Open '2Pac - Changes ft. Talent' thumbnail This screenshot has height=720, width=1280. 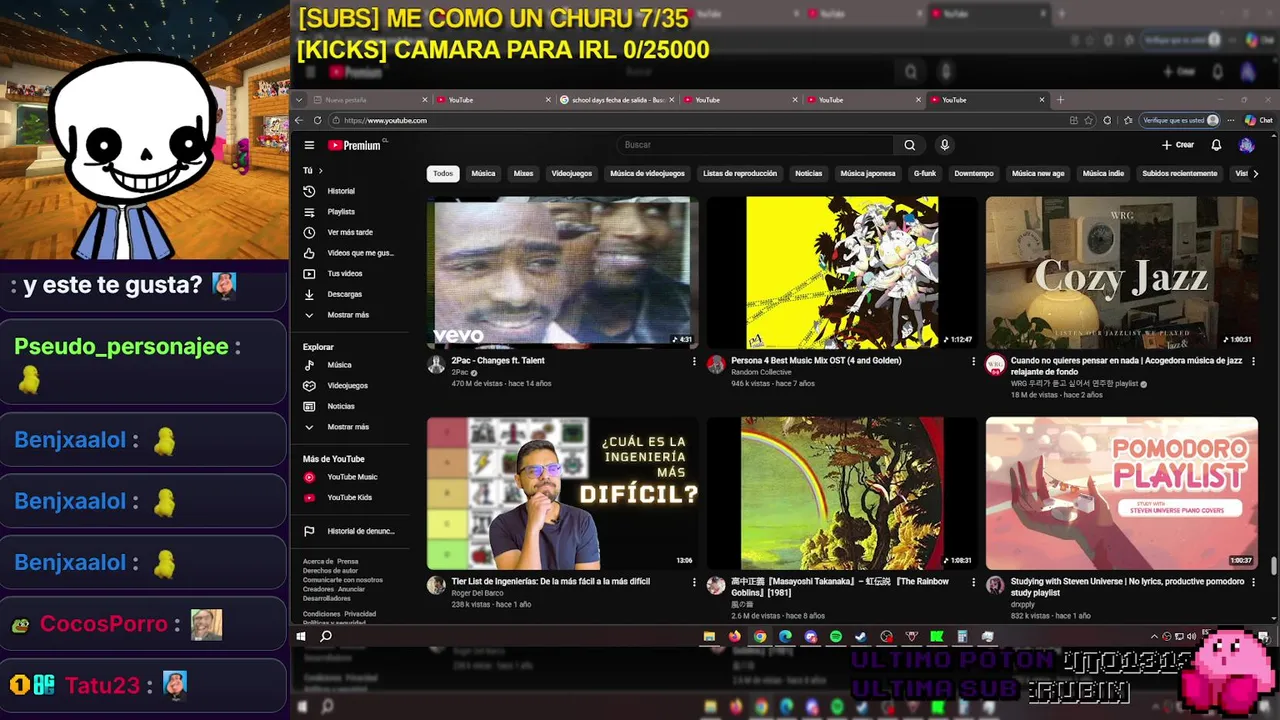(562, 272)
